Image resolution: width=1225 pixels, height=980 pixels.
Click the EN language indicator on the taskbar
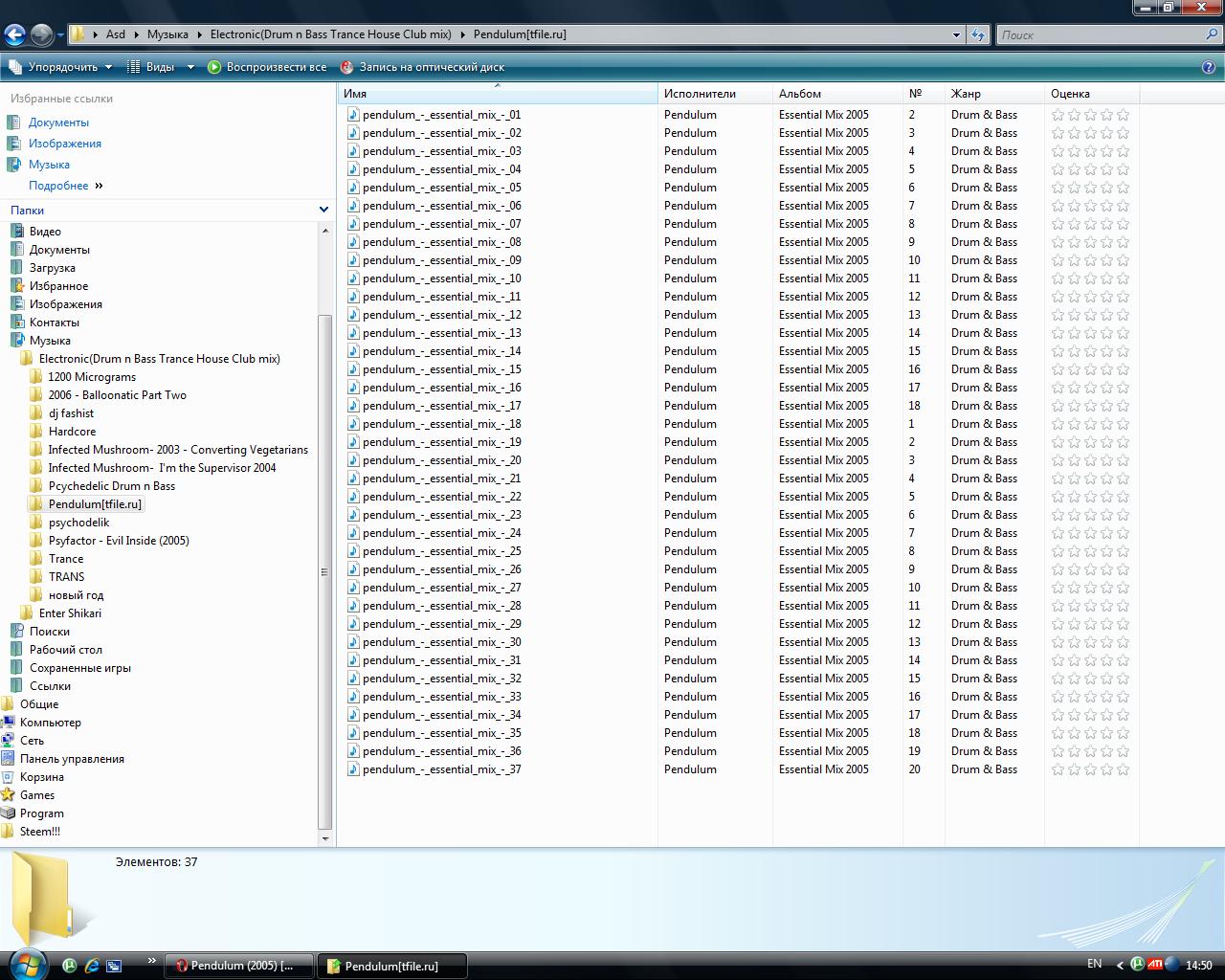[x=1094, y=964]
